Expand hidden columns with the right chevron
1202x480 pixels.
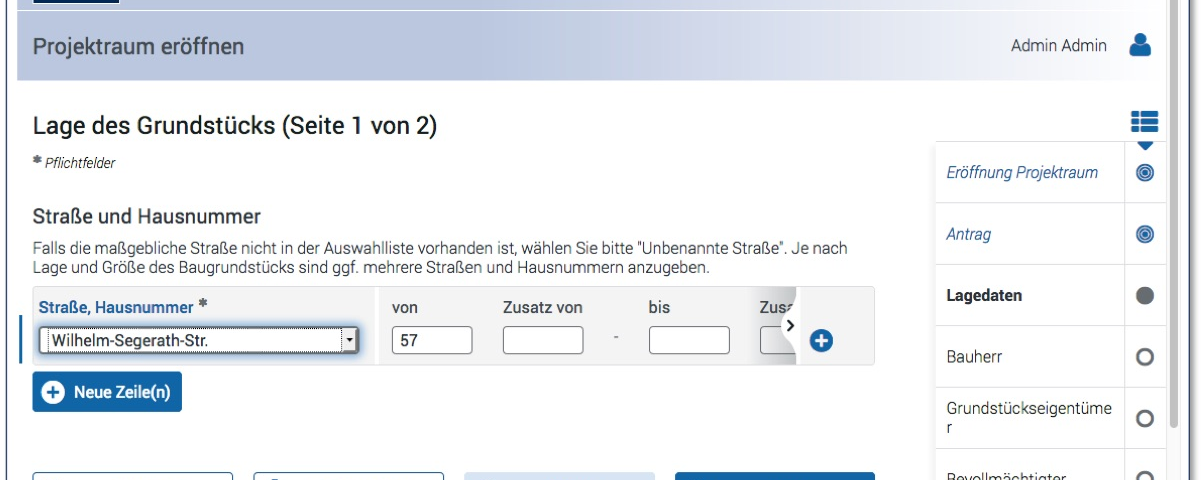point(789,325)
